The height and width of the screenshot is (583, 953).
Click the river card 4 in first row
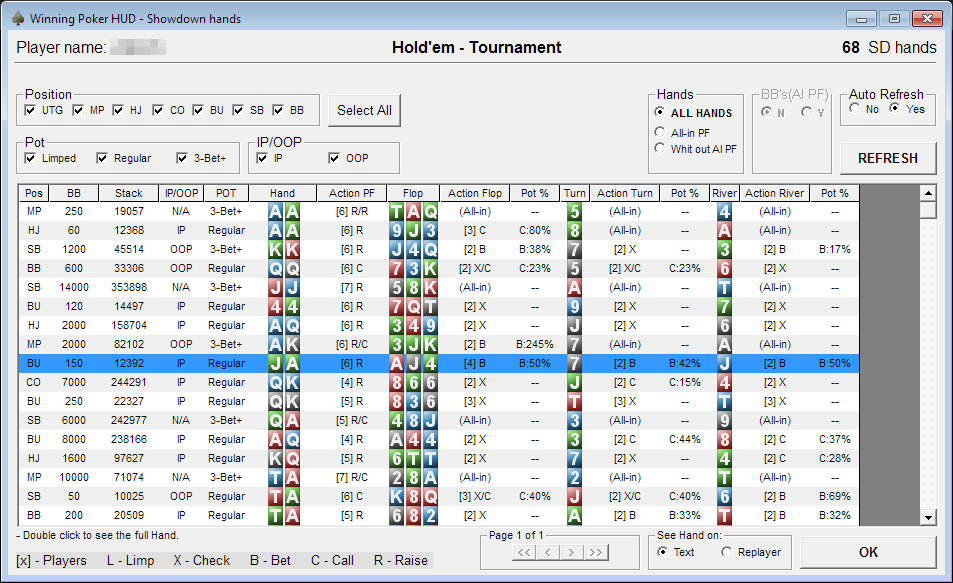pyautogui.click(x=724, y=212)
